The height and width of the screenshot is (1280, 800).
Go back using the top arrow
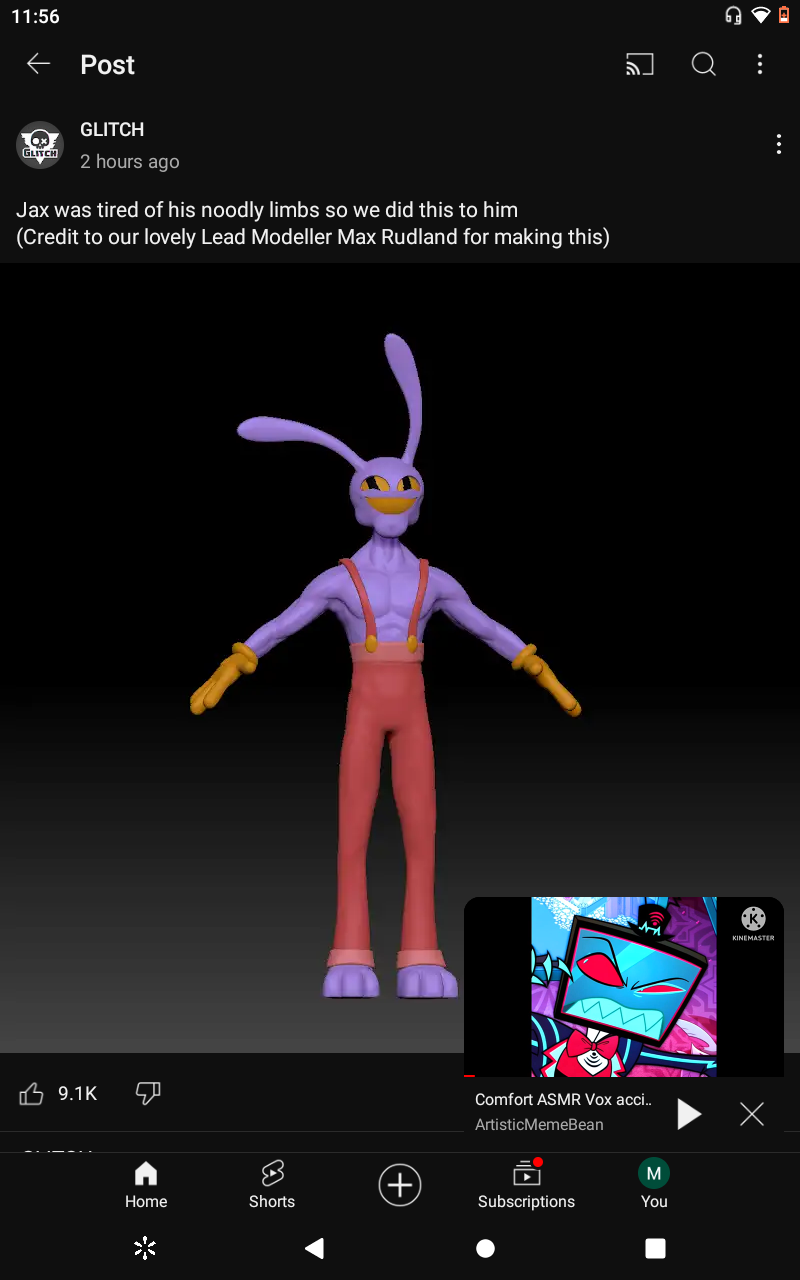38,65
